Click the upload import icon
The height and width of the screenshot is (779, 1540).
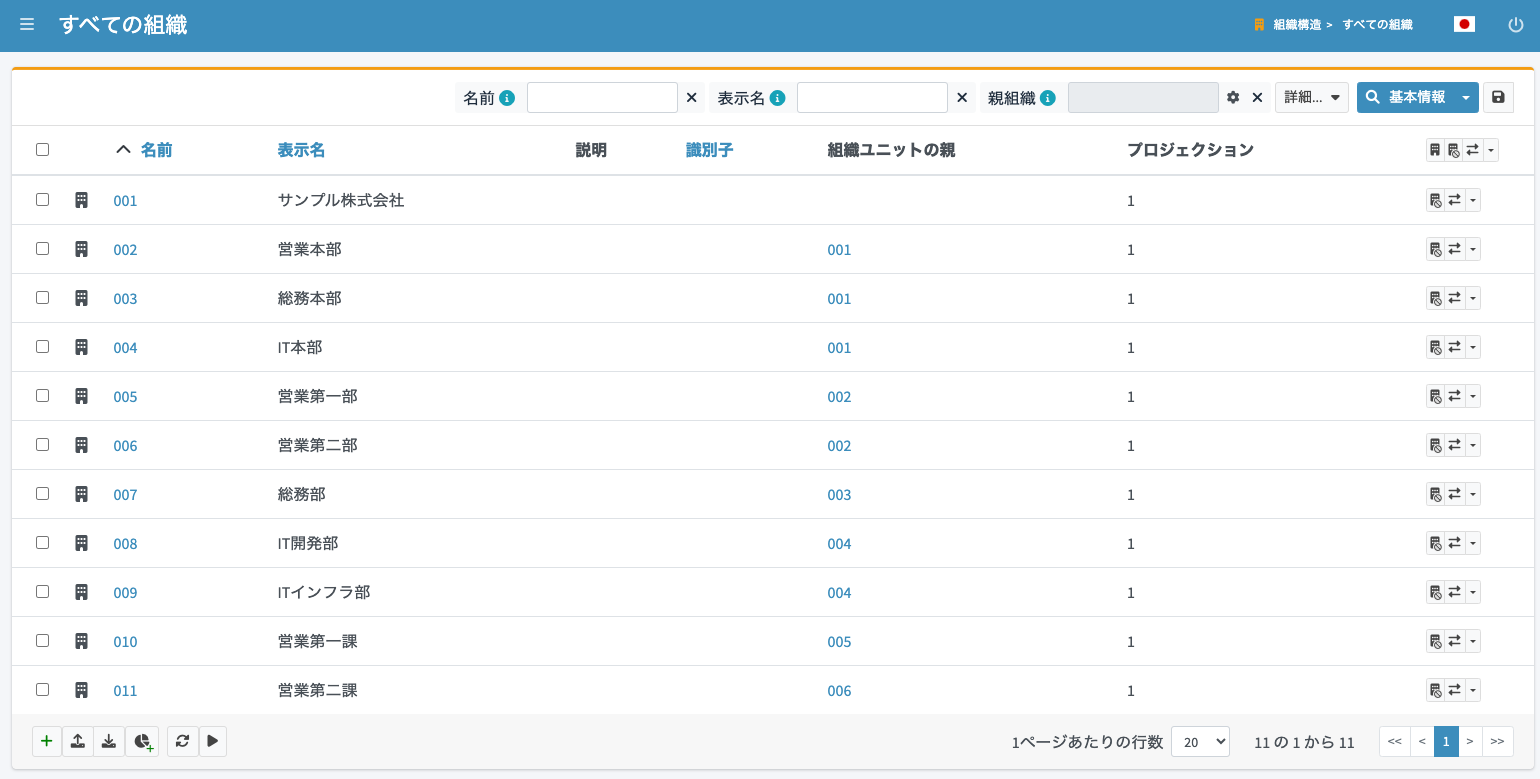78,741
